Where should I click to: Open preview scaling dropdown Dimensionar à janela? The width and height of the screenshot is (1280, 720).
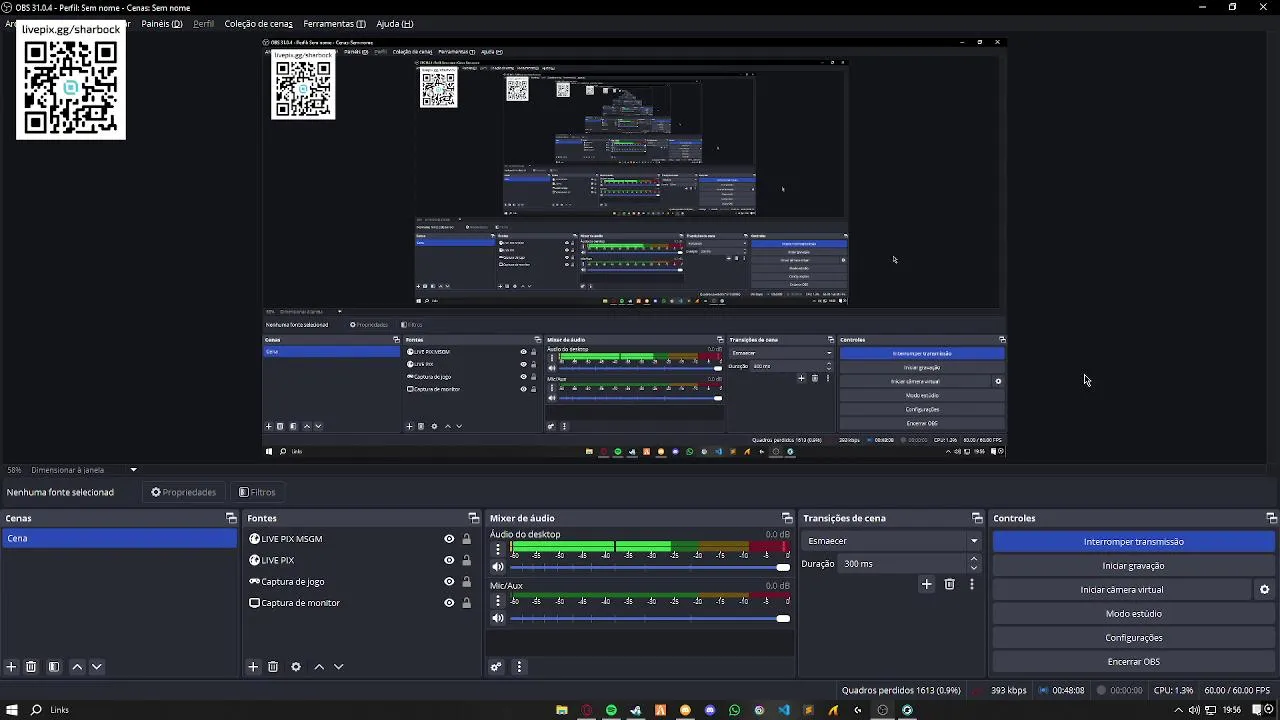pyautogui.click(x=84, y=470)
